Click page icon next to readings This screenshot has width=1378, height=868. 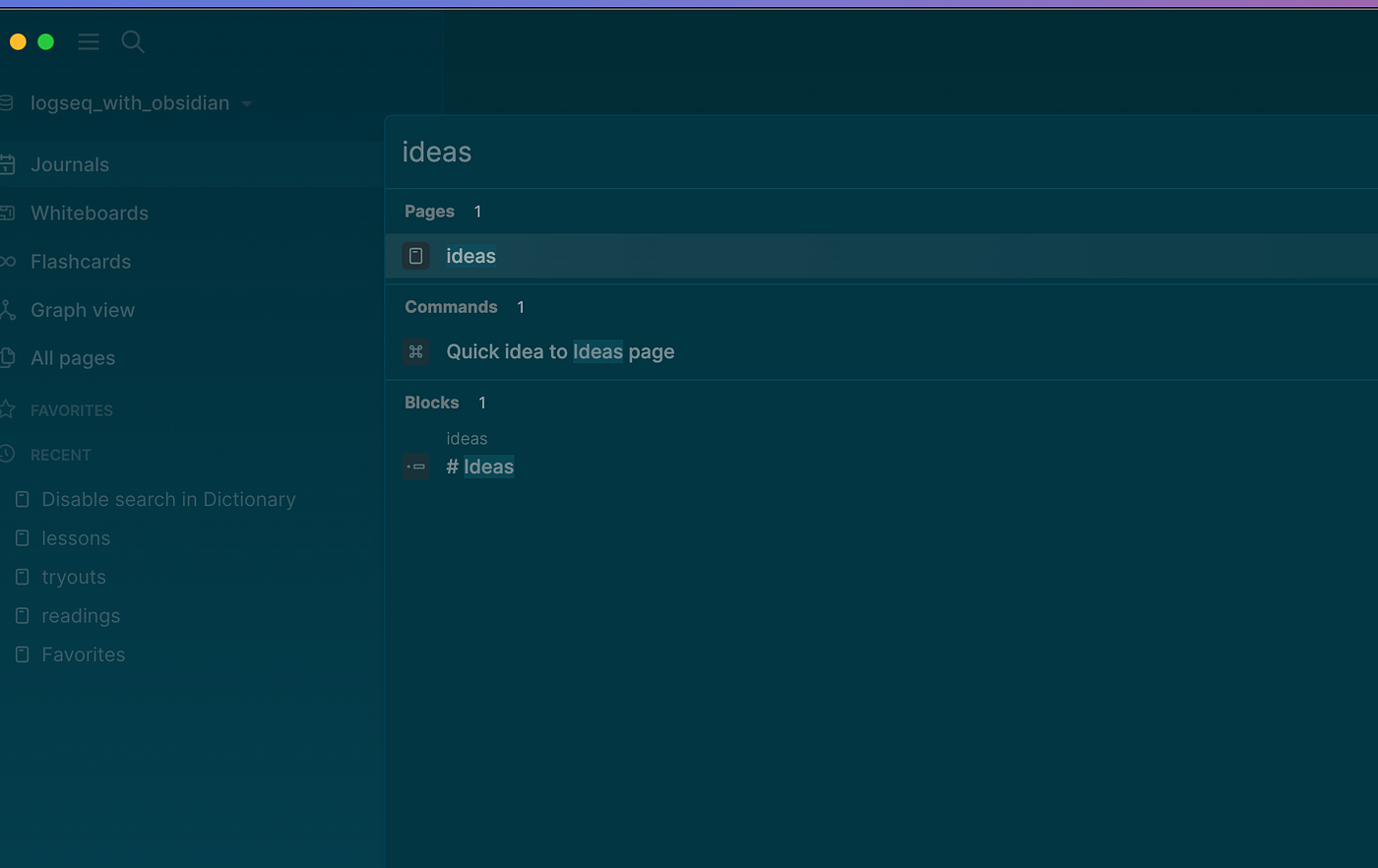[23, 616]
